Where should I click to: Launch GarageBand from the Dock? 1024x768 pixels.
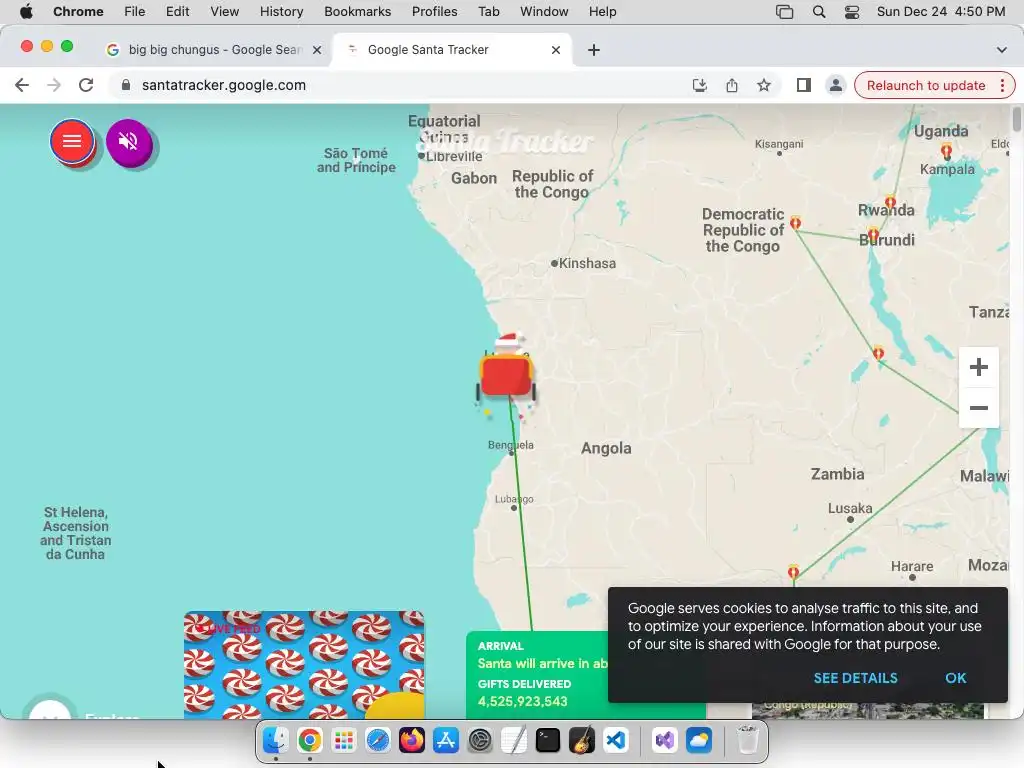pos(581,741)
